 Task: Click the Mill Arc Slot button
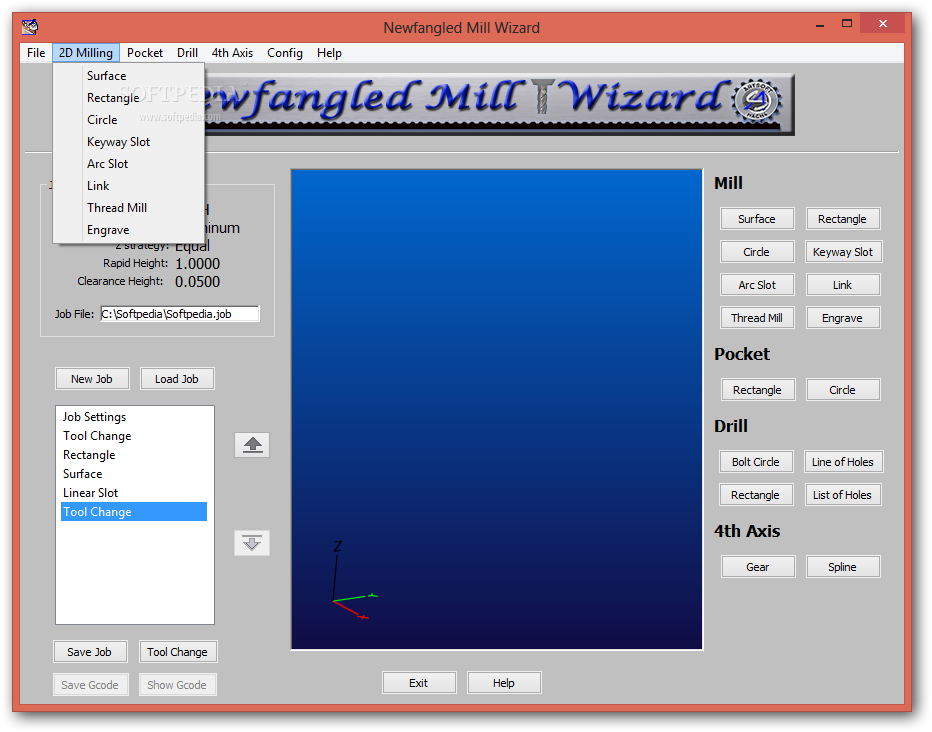click(x=757, y=285)
